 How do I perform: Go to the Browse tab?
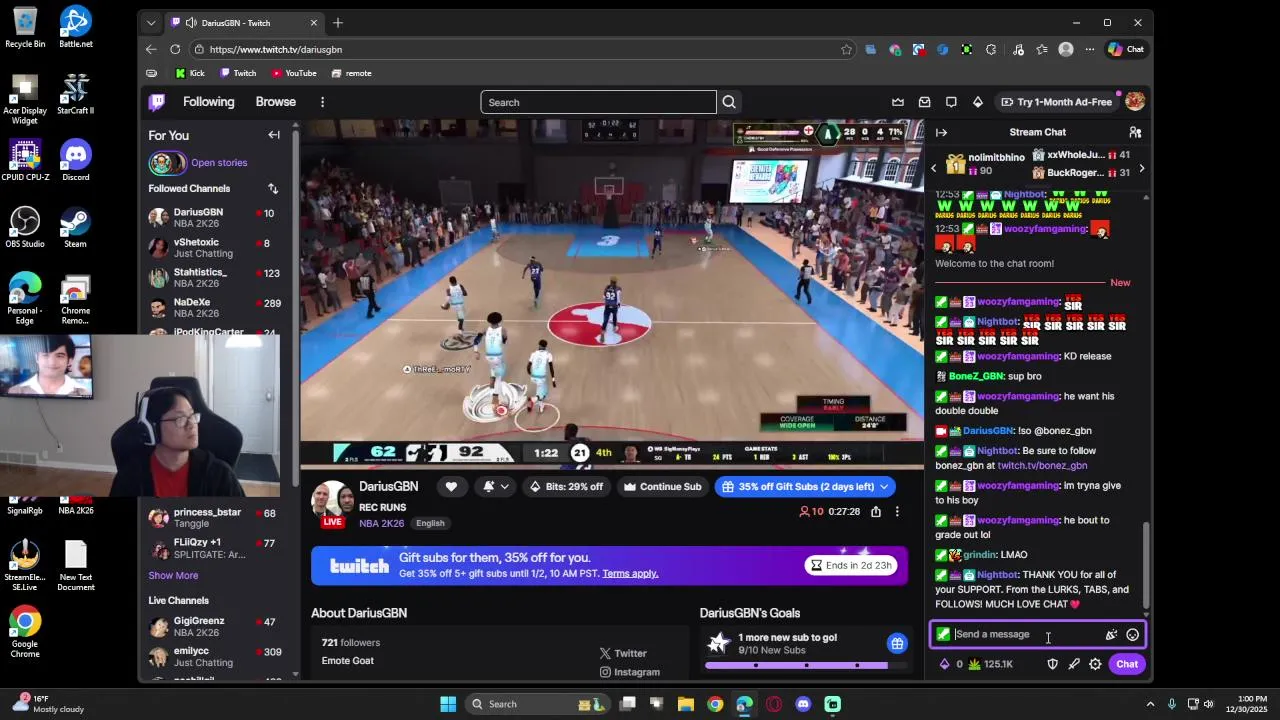pyautogui.click(x=275, y=102)
